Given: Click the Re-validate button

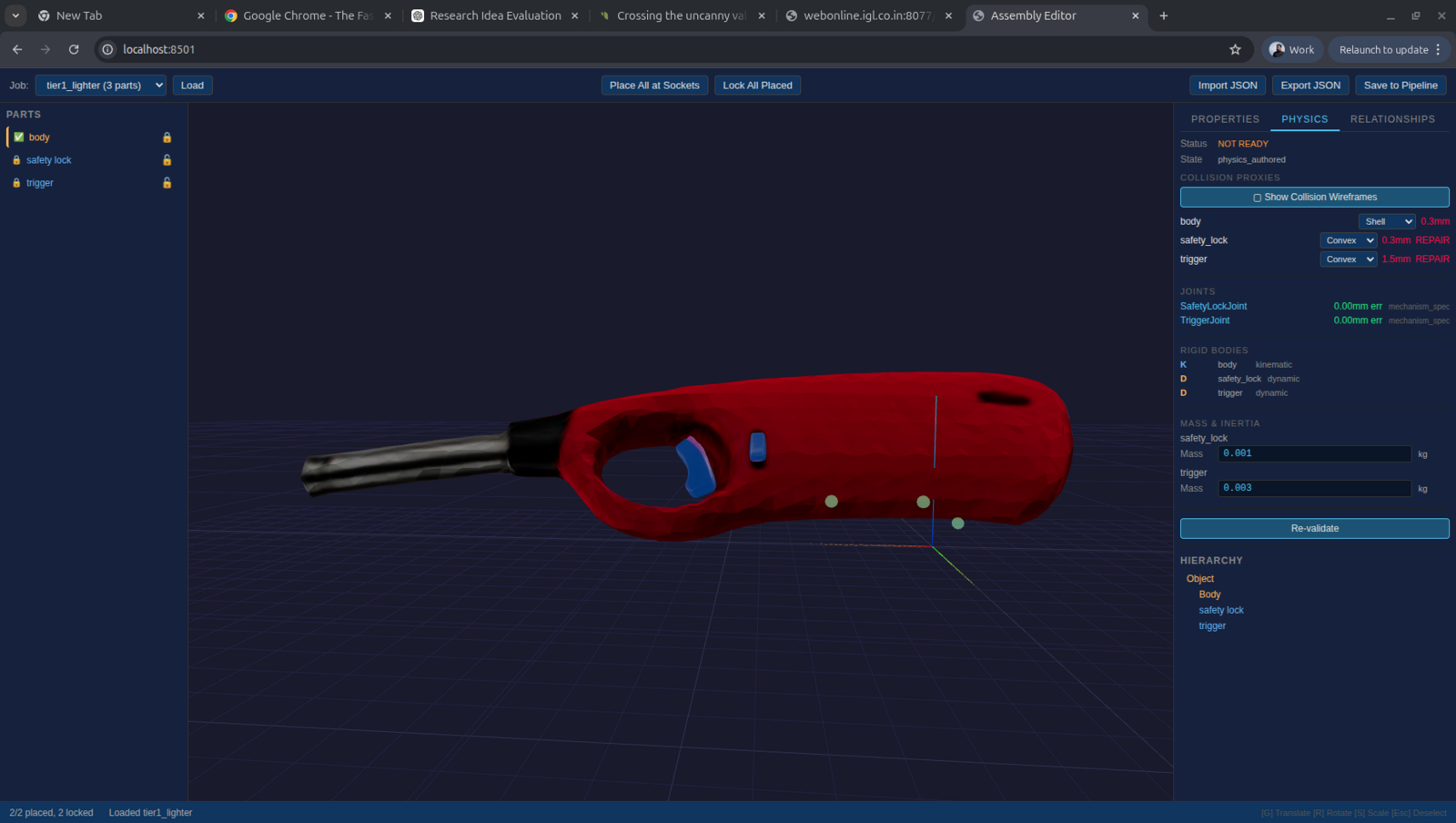Looking at the screenshot, I should click(1314, 529).
